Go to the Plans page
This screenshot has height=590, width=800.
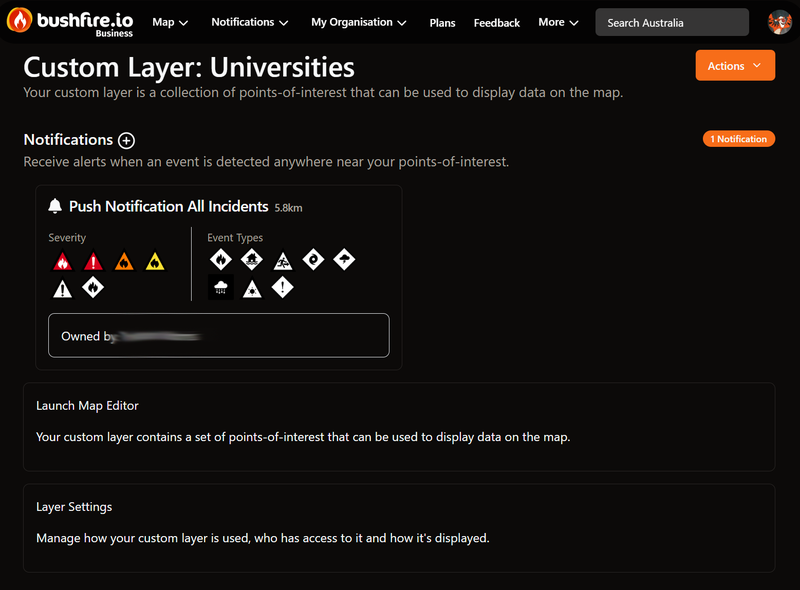[x=442, y=23]
